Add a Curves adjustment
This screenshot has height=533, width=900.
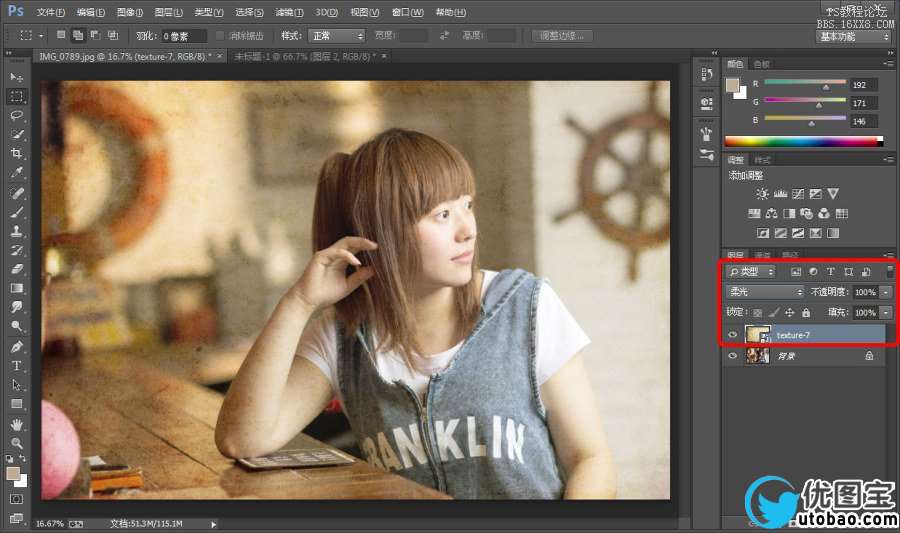(x=798, y=194)
